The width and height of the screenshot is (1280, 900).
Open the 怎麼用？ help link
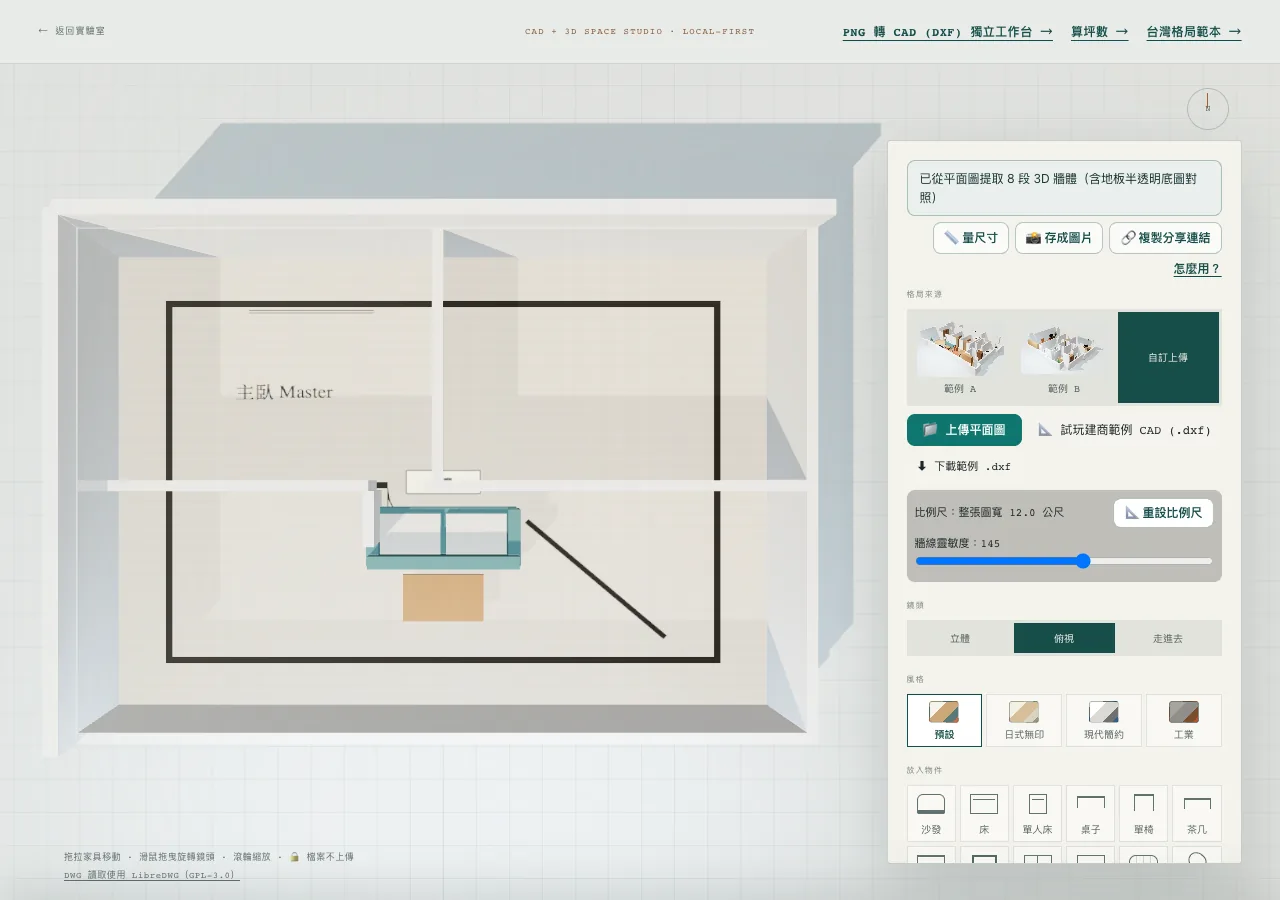point(1197,269)
